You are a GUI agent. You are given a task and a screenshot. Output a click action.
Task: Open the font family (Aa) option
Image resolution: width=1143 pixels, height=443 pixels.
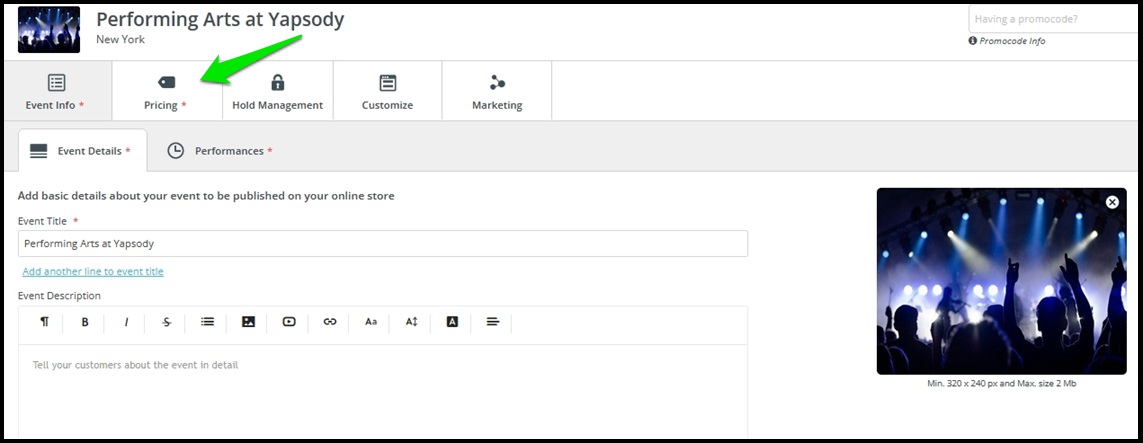pos(371,321)
